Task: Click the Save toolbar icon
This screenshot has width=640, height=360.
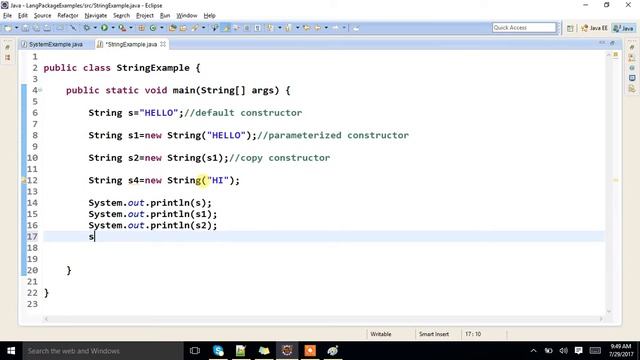Action: coord(26,28)
